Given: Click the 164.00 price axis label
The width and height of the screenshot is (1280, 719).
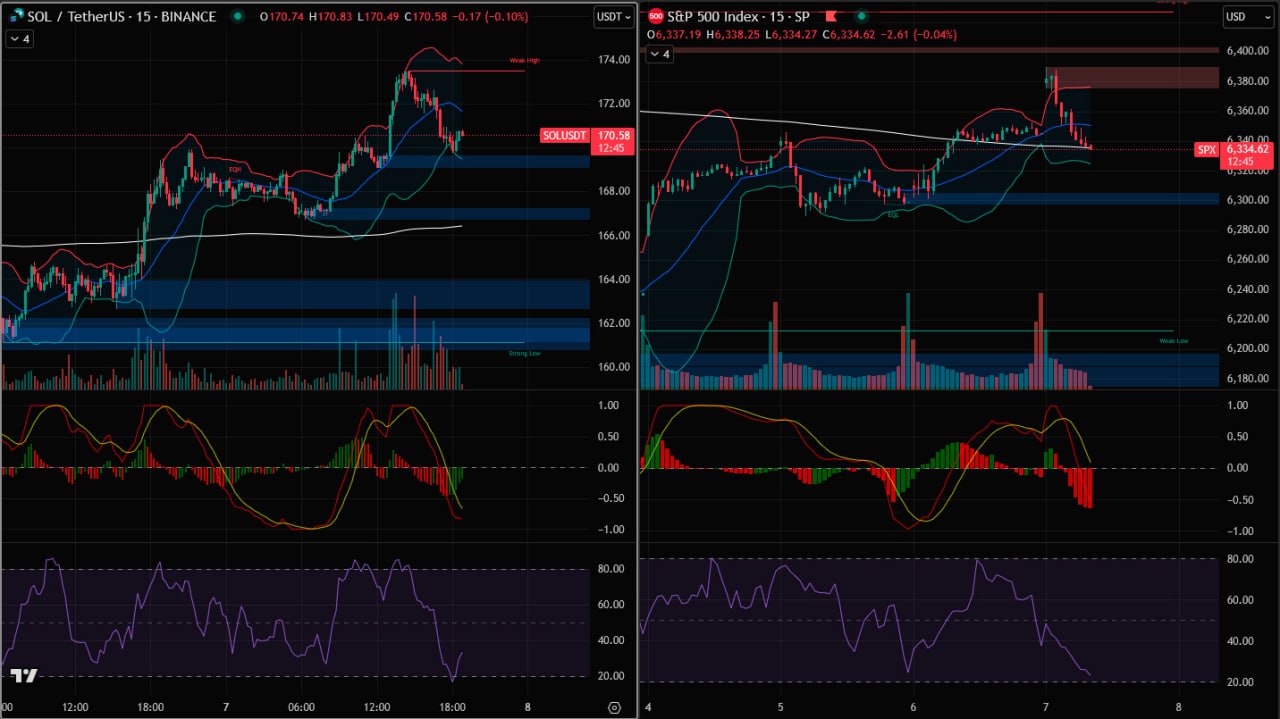Looking at the screenshot, I should [613, 280].
